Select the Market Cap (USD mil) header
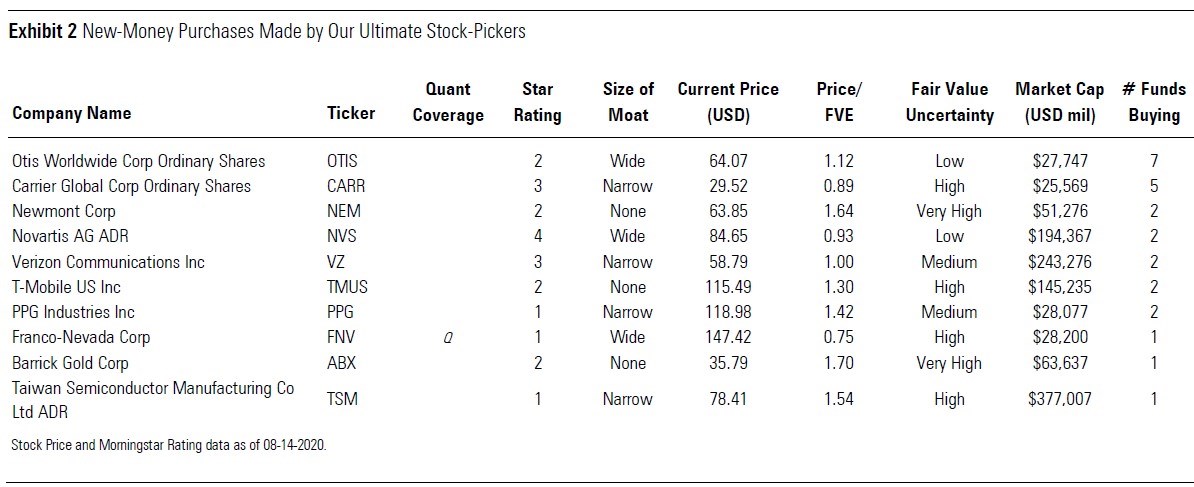 [x=1060, y=102]
